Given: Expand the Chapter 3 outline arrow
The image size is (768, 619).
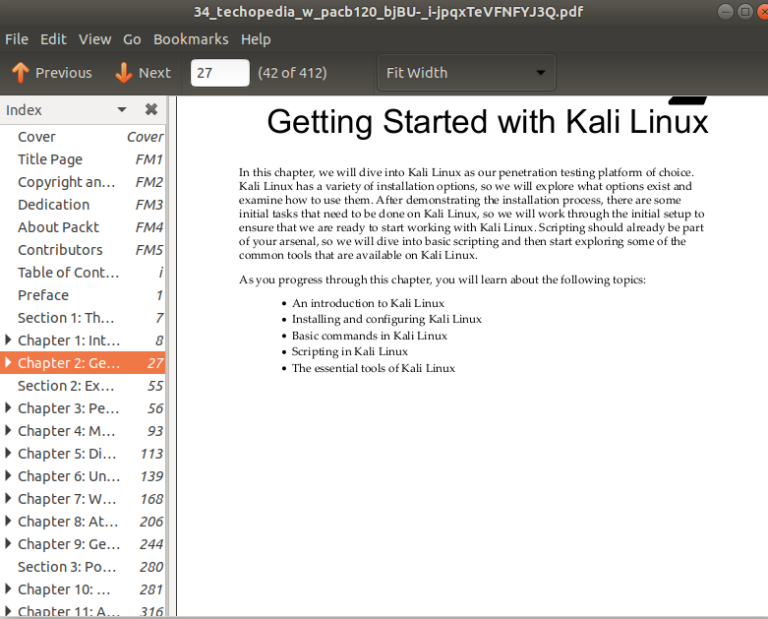Looking at the screenshot, I should click(x=9, y=408).
